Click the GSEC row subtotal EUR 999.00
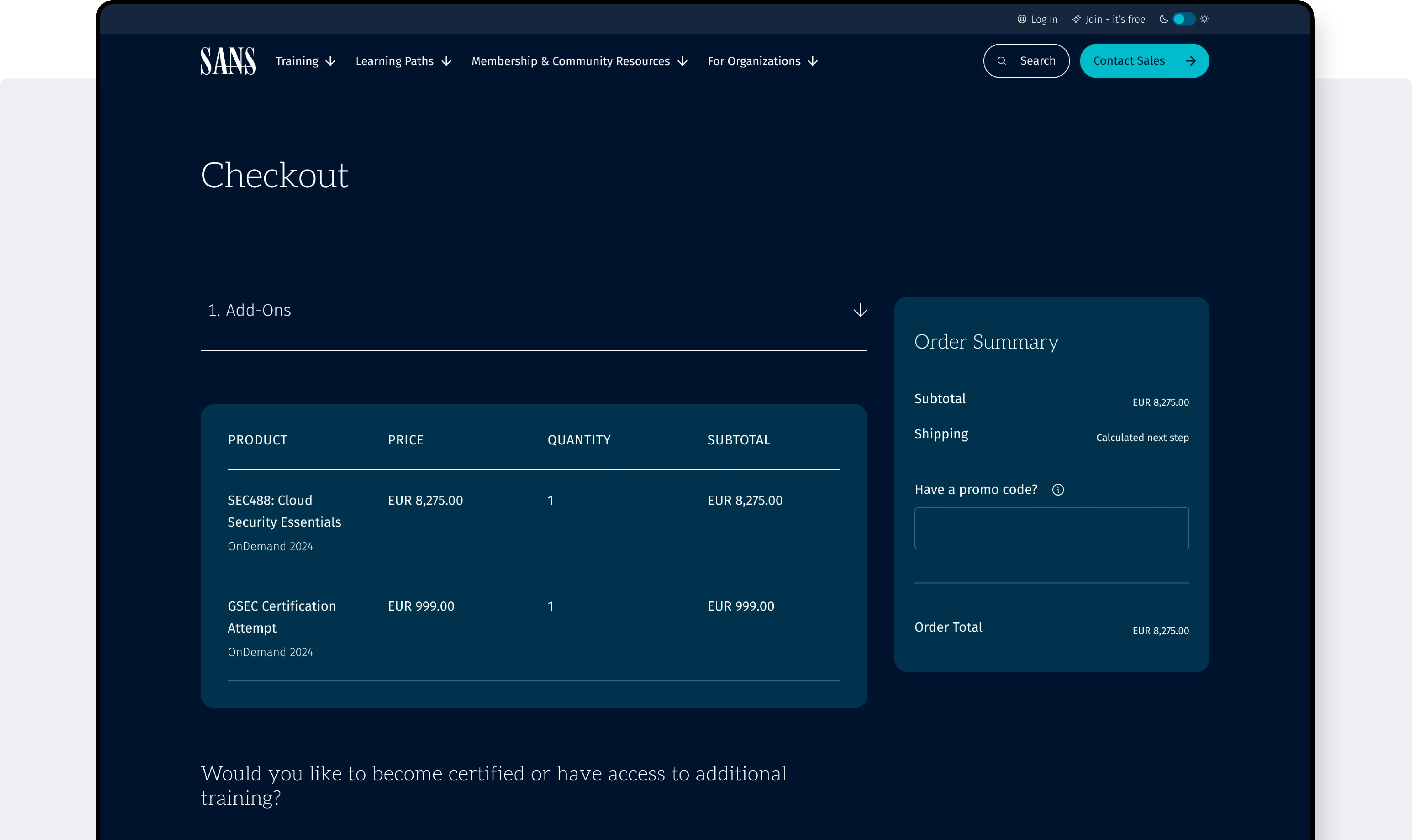 coord(740,606)
